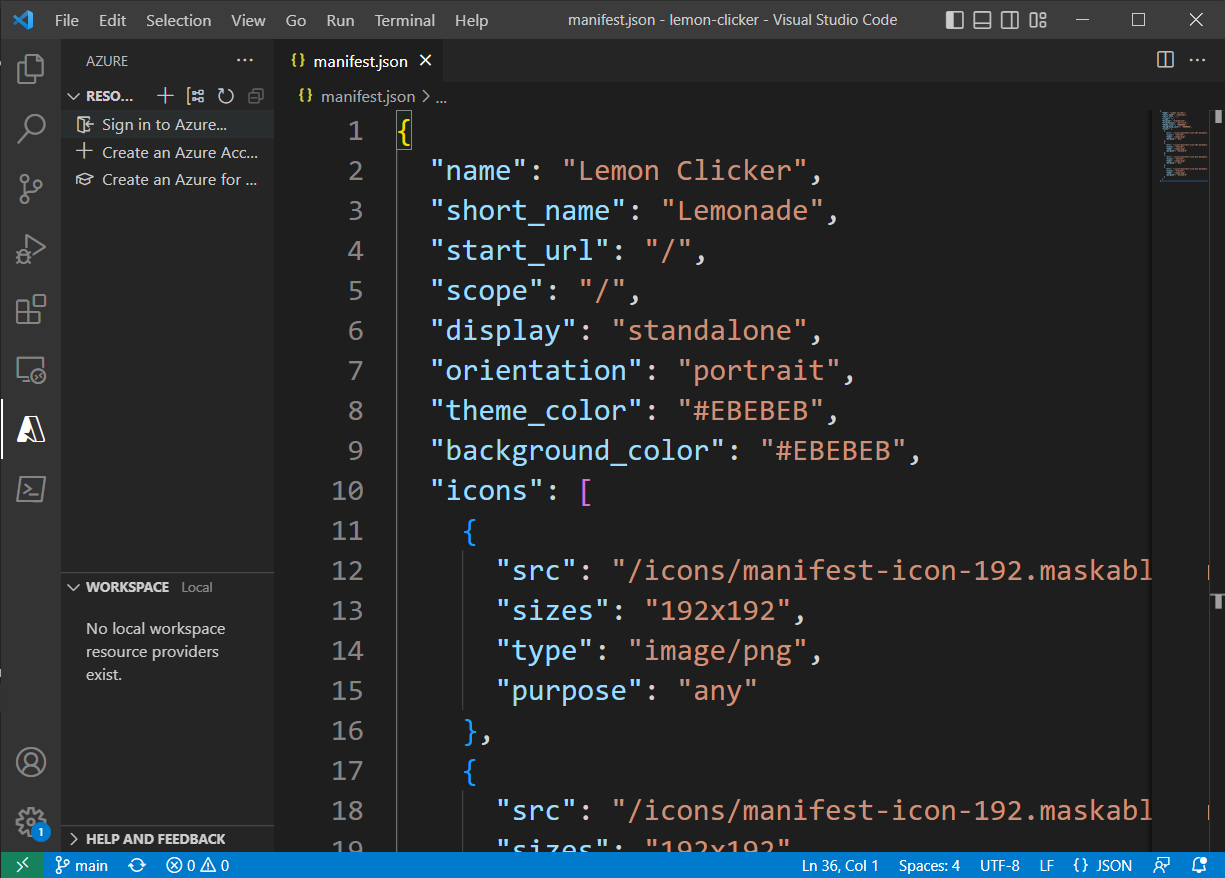Open the Explorer view in activity bar

click(31, 69)
